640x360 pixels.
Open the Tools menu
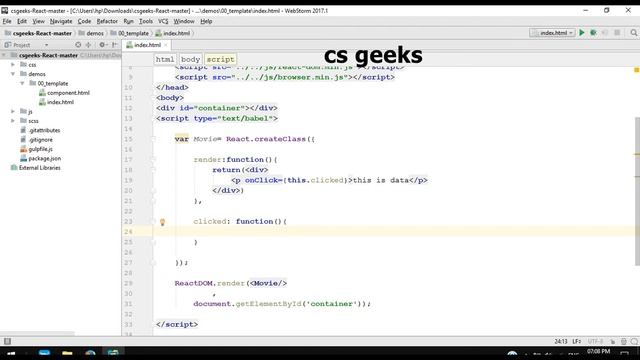point(146,21)
